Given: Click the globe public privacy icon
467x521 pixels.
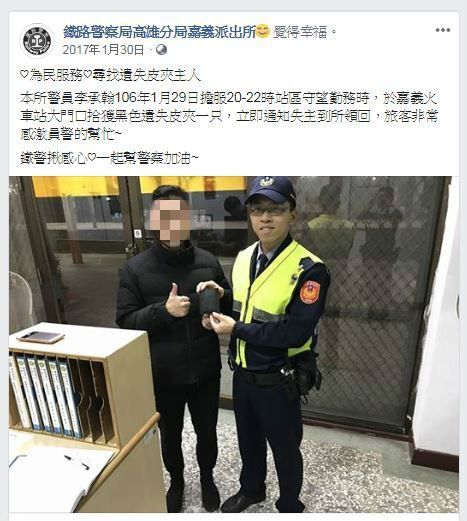Looking at the screenshot, I should point(161,50).
